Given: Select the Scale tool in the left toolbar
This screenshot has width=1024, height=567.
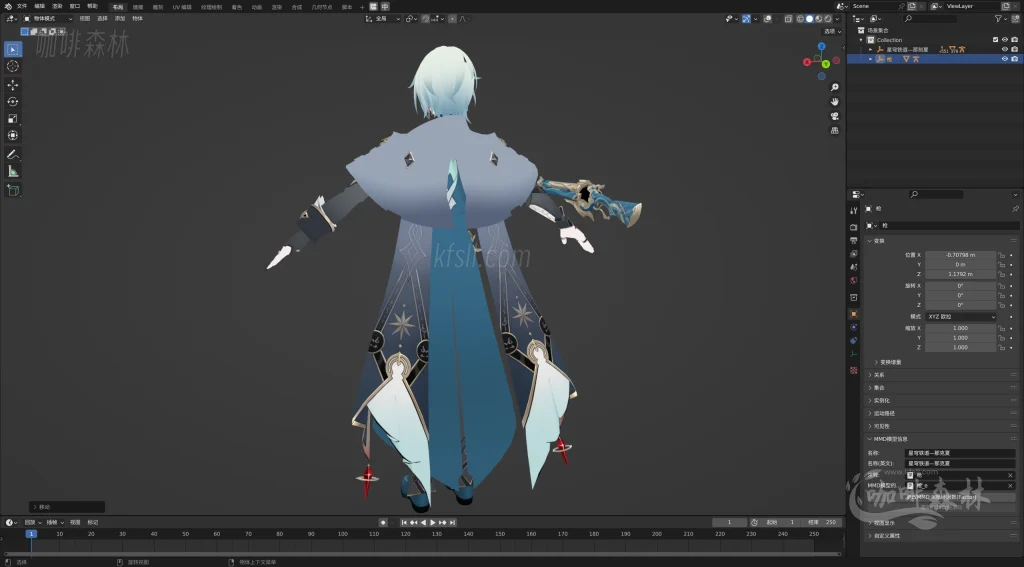Looking at the screenshot, I should 12,118.
